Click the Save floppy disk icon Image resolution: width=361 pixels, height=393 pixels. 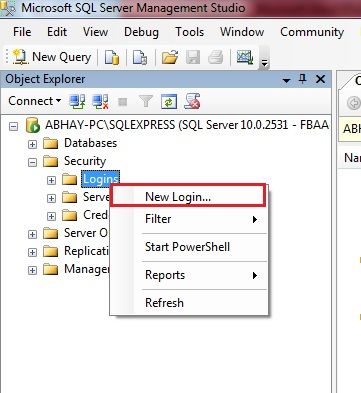[193, 57]
